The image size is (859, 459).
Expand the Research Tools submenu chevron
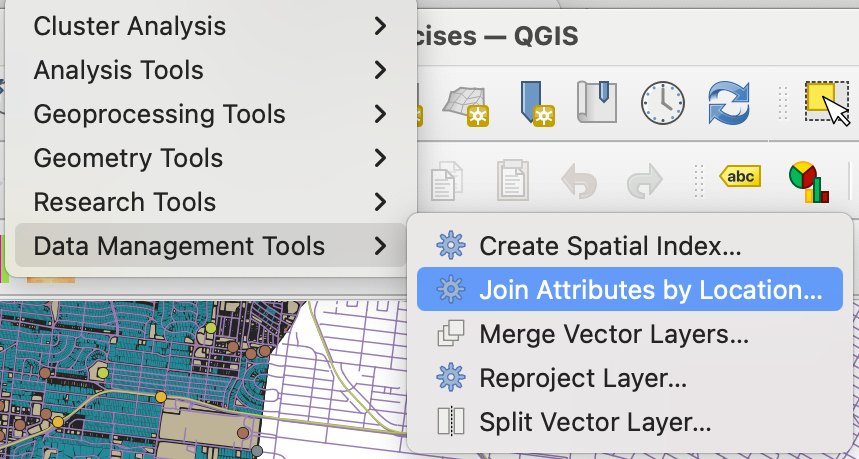tap(380, 202)
